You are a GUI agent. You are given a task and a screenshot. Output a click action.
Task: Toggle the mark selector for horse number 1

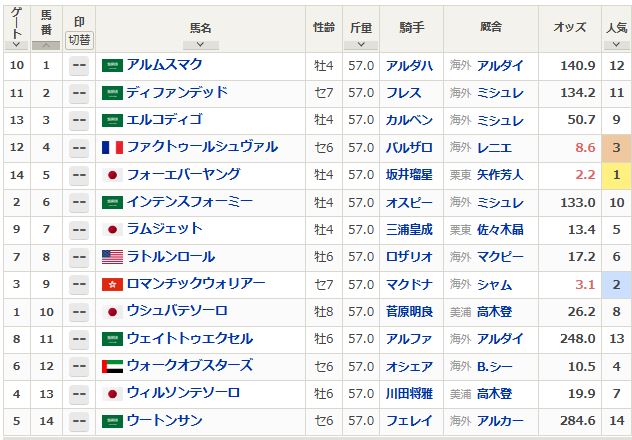(x=79, y=66)
